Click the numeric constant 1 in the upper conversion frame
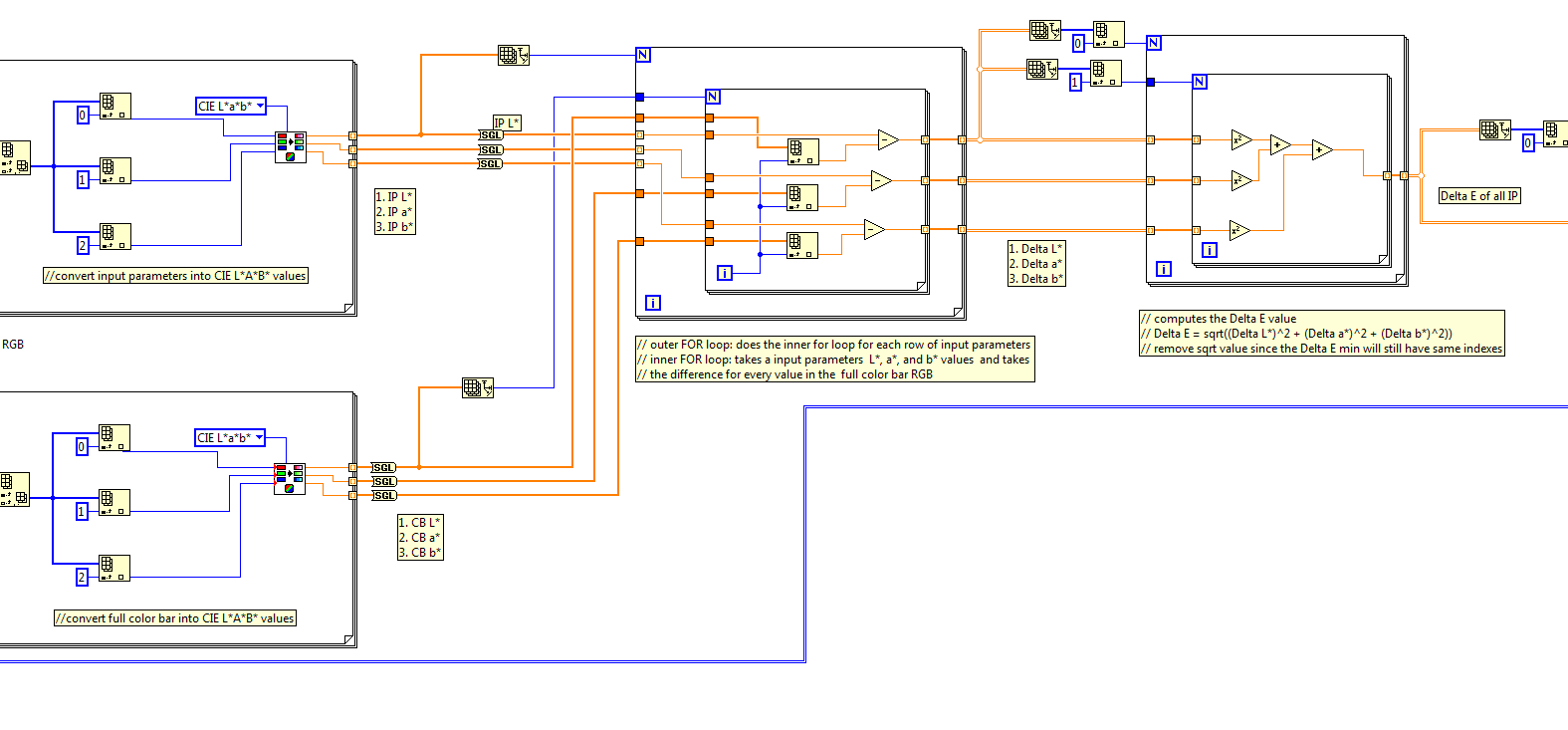Screen dimensions: 1568x730 [83, 179]
